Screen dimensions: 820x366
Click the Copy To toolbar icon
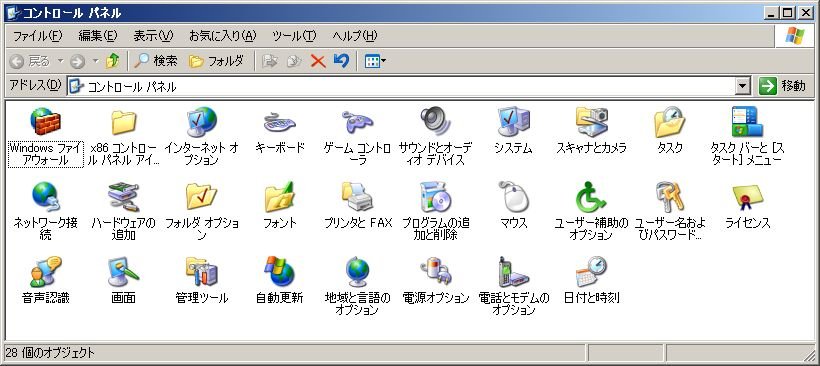coord(294,62)
